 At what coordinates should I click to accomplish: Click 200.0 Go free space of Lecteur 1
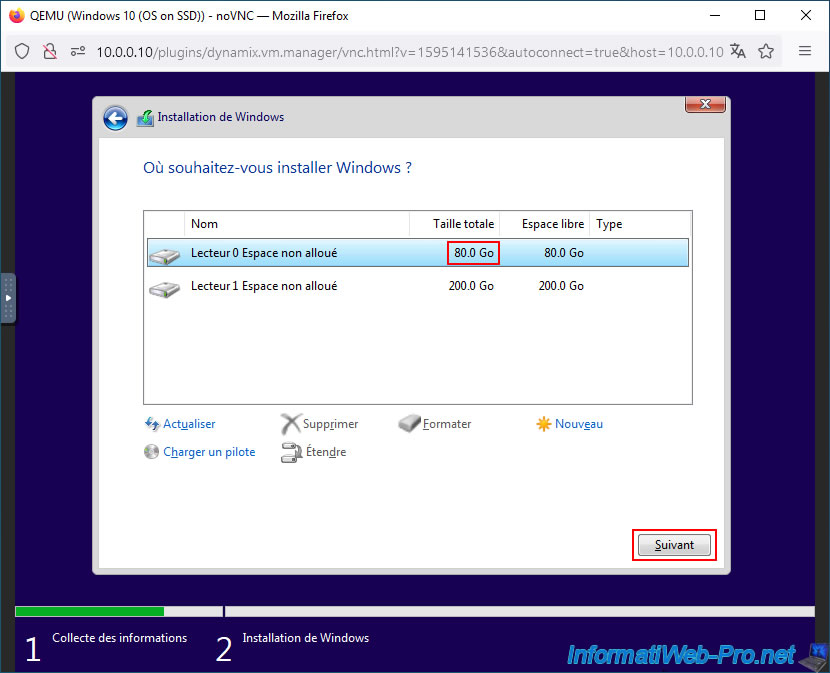(561, 286)
